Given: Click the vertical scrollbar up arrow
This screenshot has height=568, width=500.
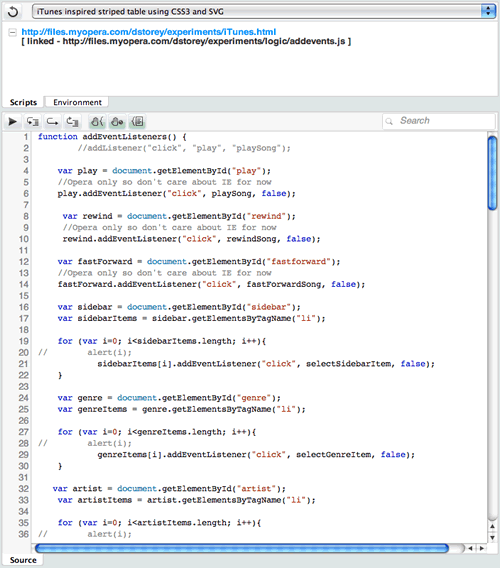Looking at the screenshot, I should click(492, 526).
